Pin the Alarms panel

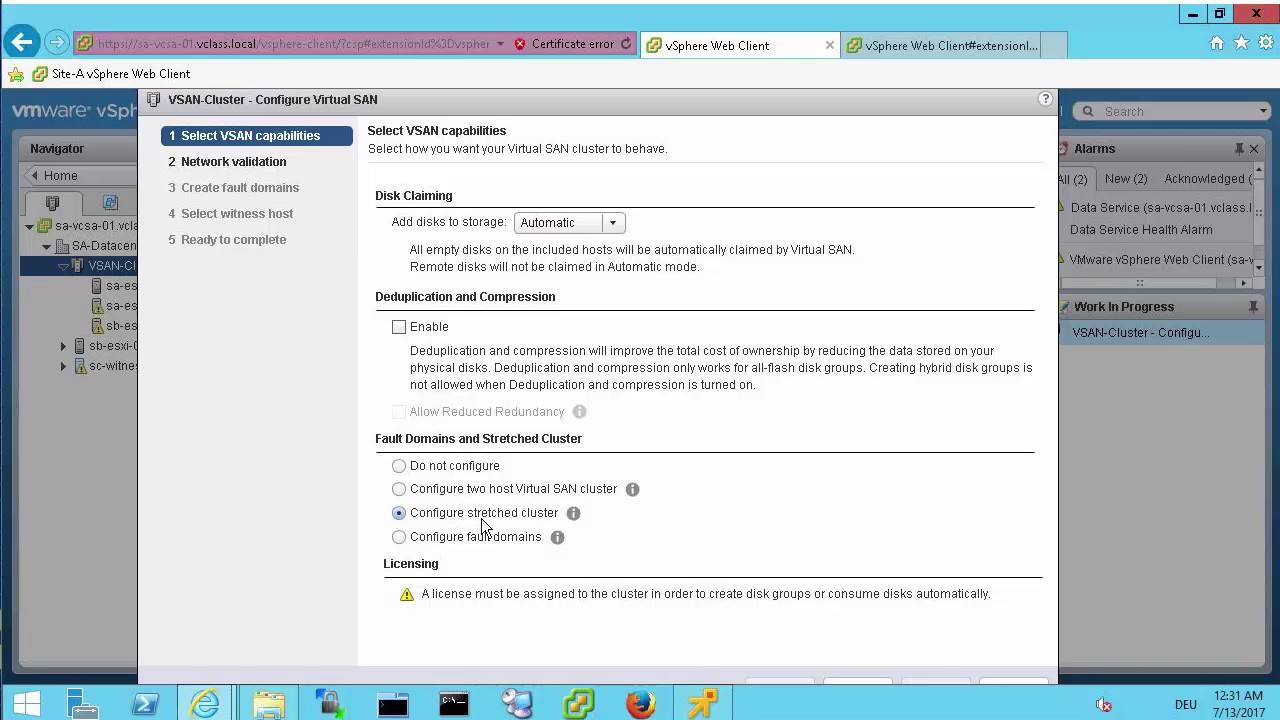click(1239, 149)
